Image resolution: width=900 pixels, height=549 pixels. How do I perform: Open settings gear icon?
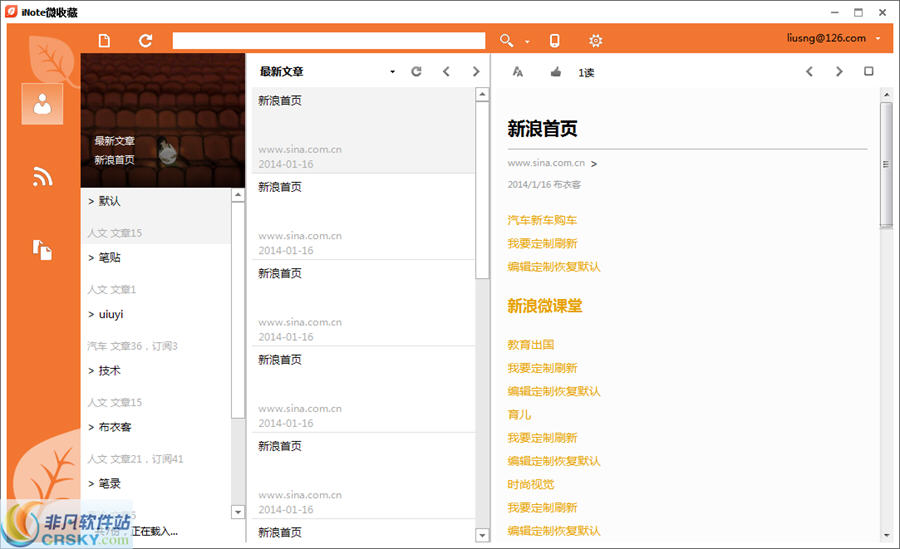click(596, 40)
